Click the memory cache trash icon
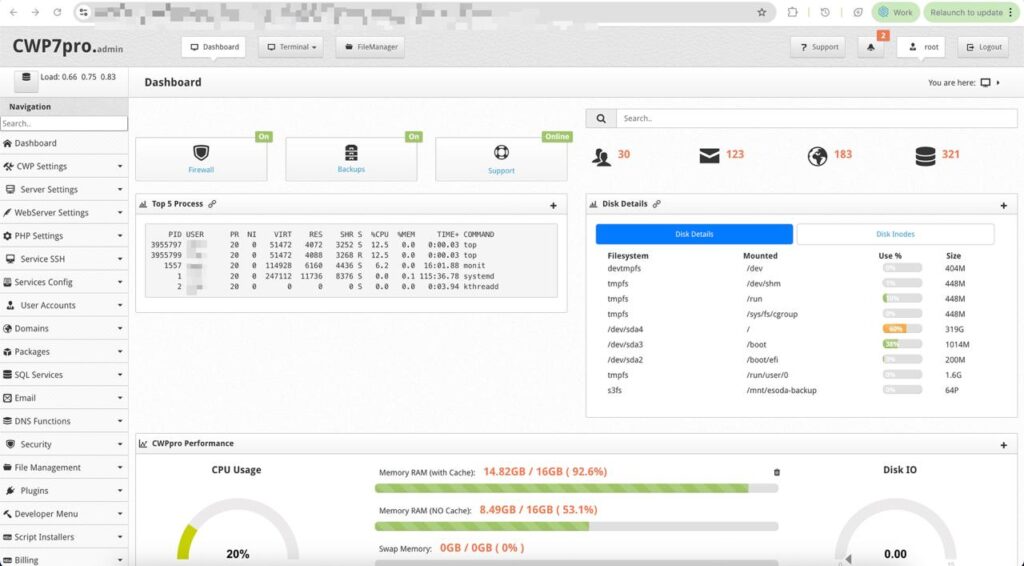Viewport: 1024px width, 566px height. (x=777, y=472)
